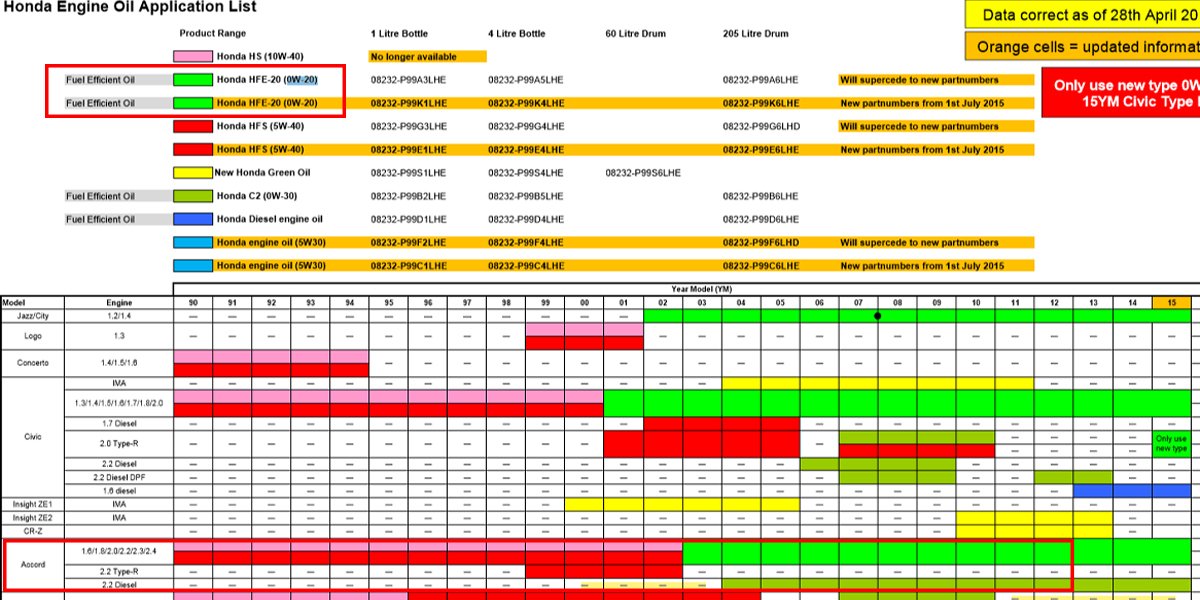Viewport: 1200px width, 600px height.
Task: Click the green 'Only use new type' cell under 15
Action: (x=1171, y=444)
